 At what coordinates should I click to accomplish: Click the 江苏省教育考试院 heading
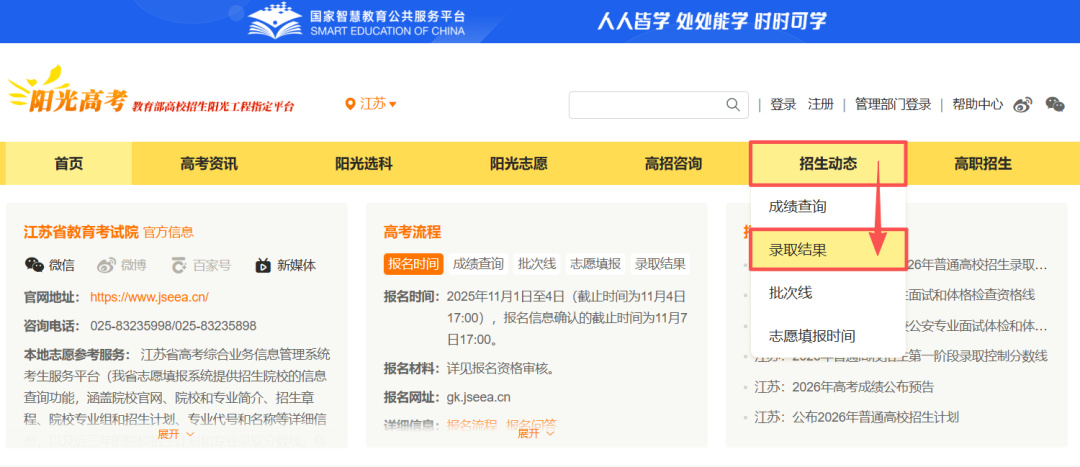tap(81, 232)
